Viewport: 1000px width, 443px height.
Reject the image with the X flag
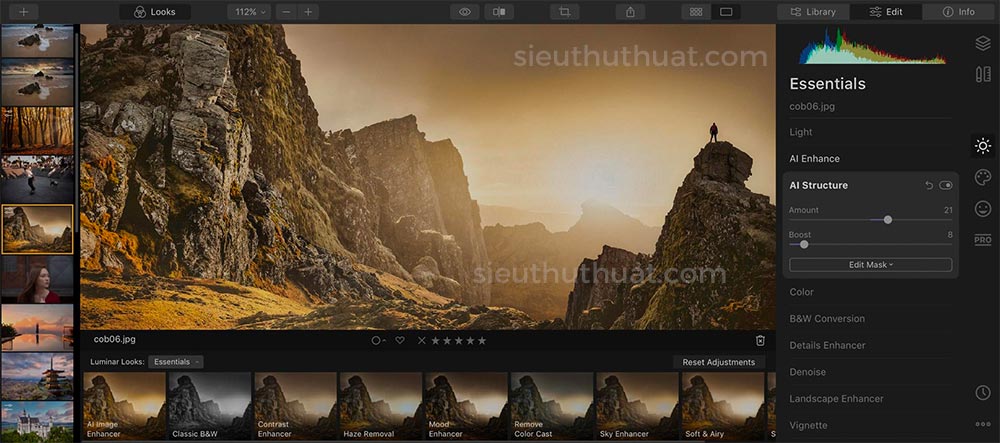pyautogui.click(x=422, y=340)
